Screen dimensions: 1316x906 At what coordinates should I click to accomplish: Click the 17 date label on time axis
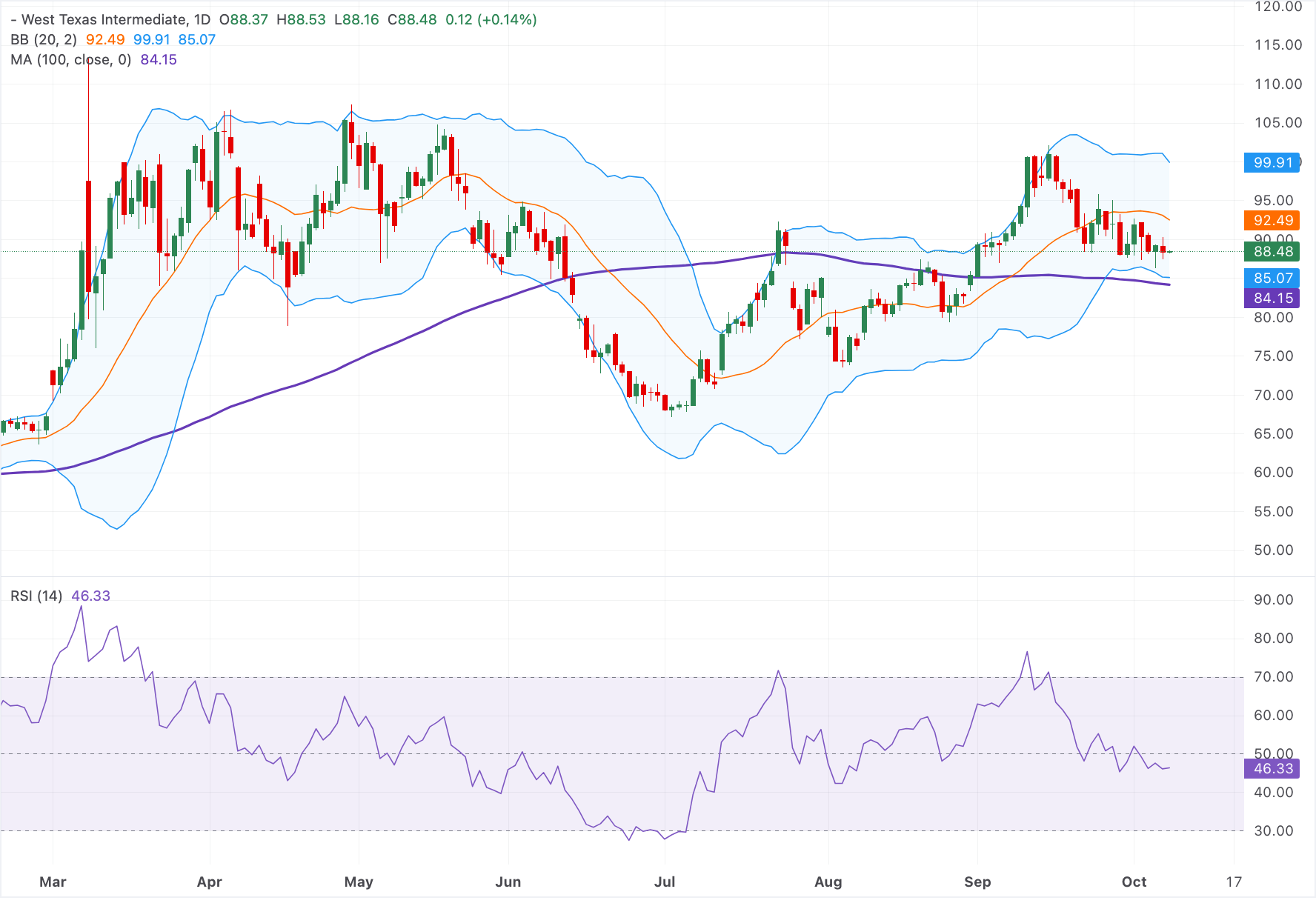click(1234, 882)
